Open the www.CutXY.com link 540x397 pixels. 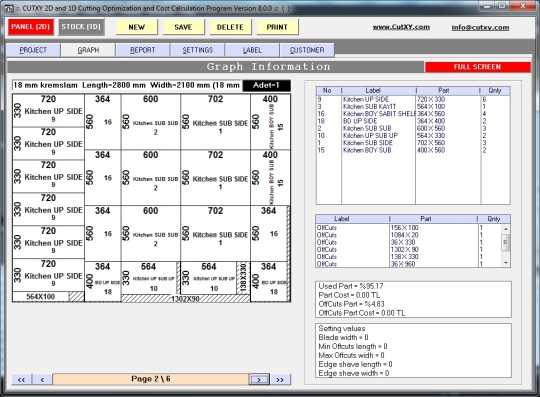click(x=401, y=27)
